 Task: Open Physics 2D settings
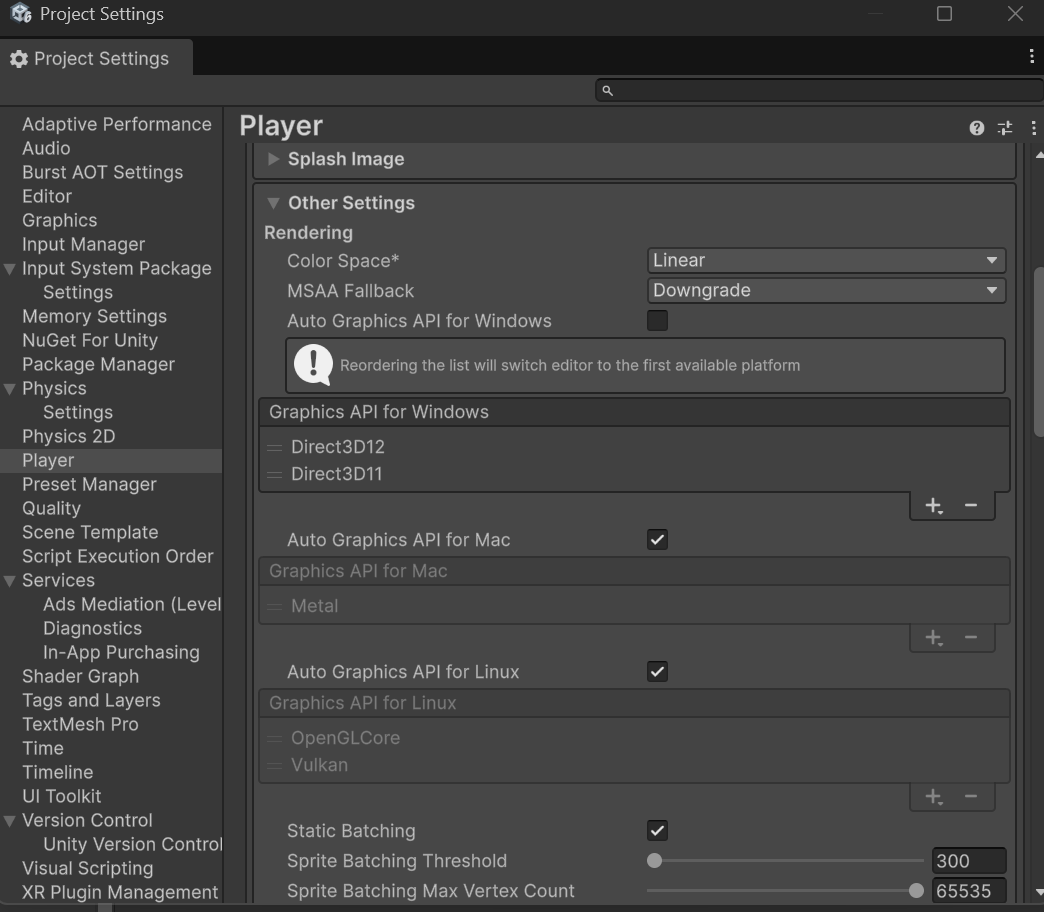click(69, 436)
